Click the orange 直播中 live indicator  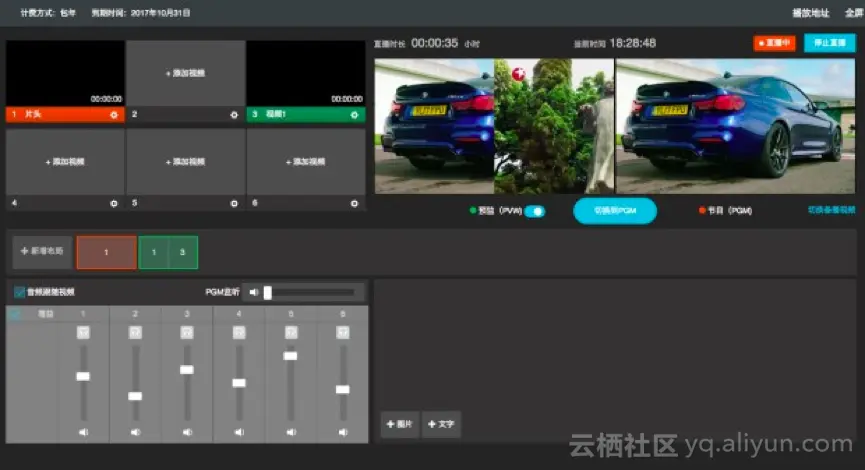click(x=775, y=43)
